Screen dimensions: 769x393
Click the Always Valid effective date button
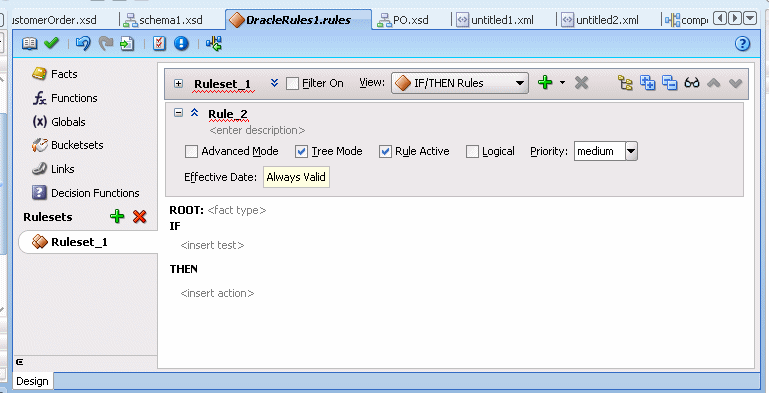point(296,177)
